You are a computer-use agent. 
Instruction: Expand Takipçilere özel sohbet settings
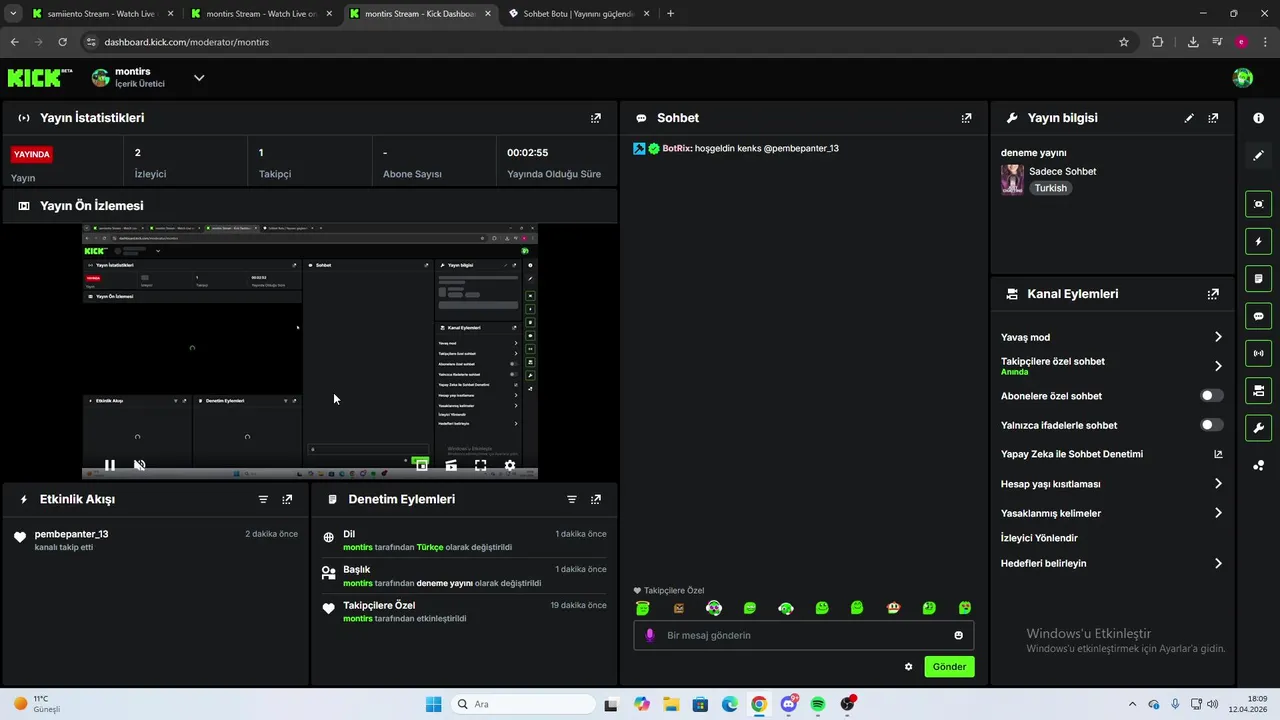[x=1218, y=366]
